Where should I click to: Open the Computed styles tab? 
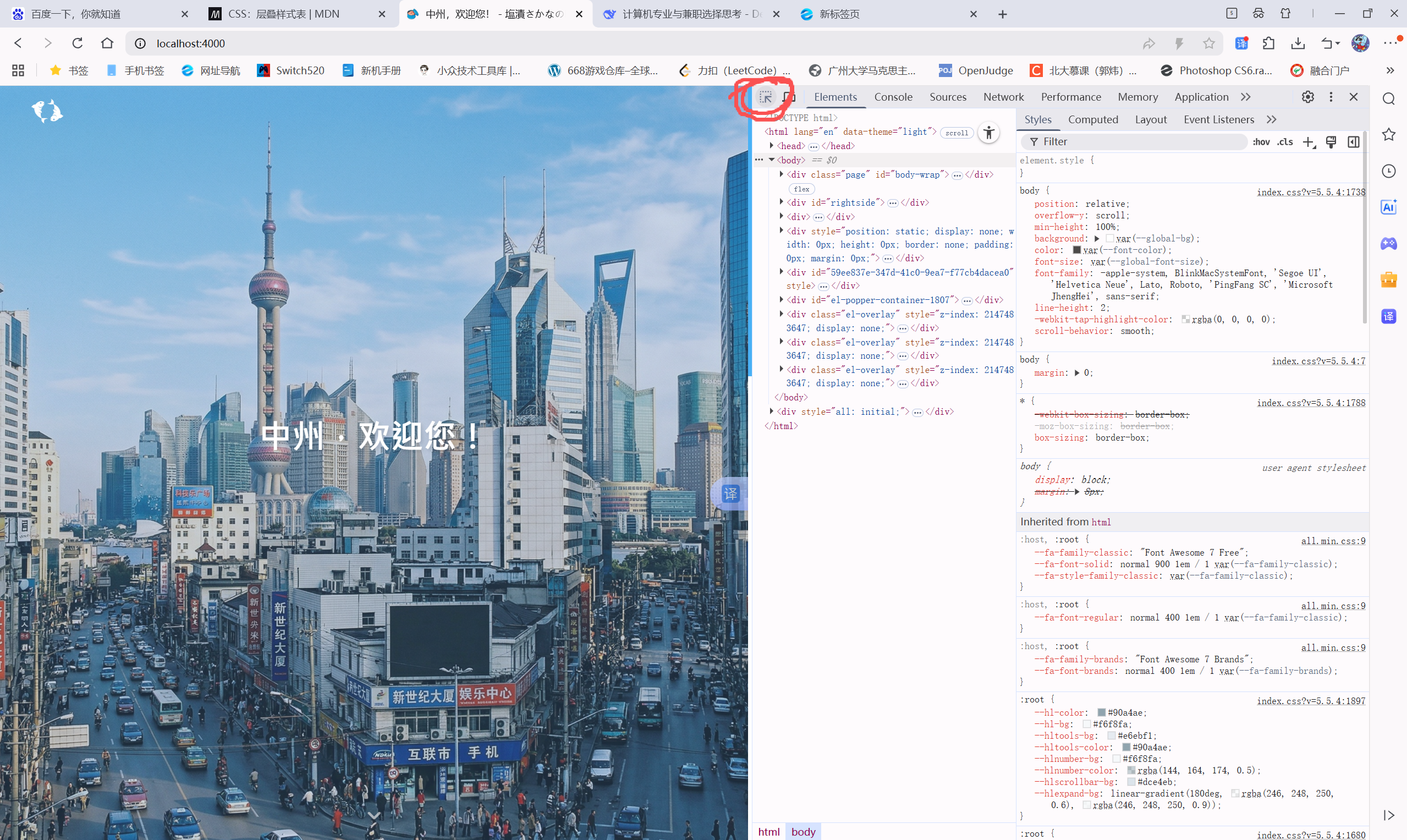click(1093, 119)
